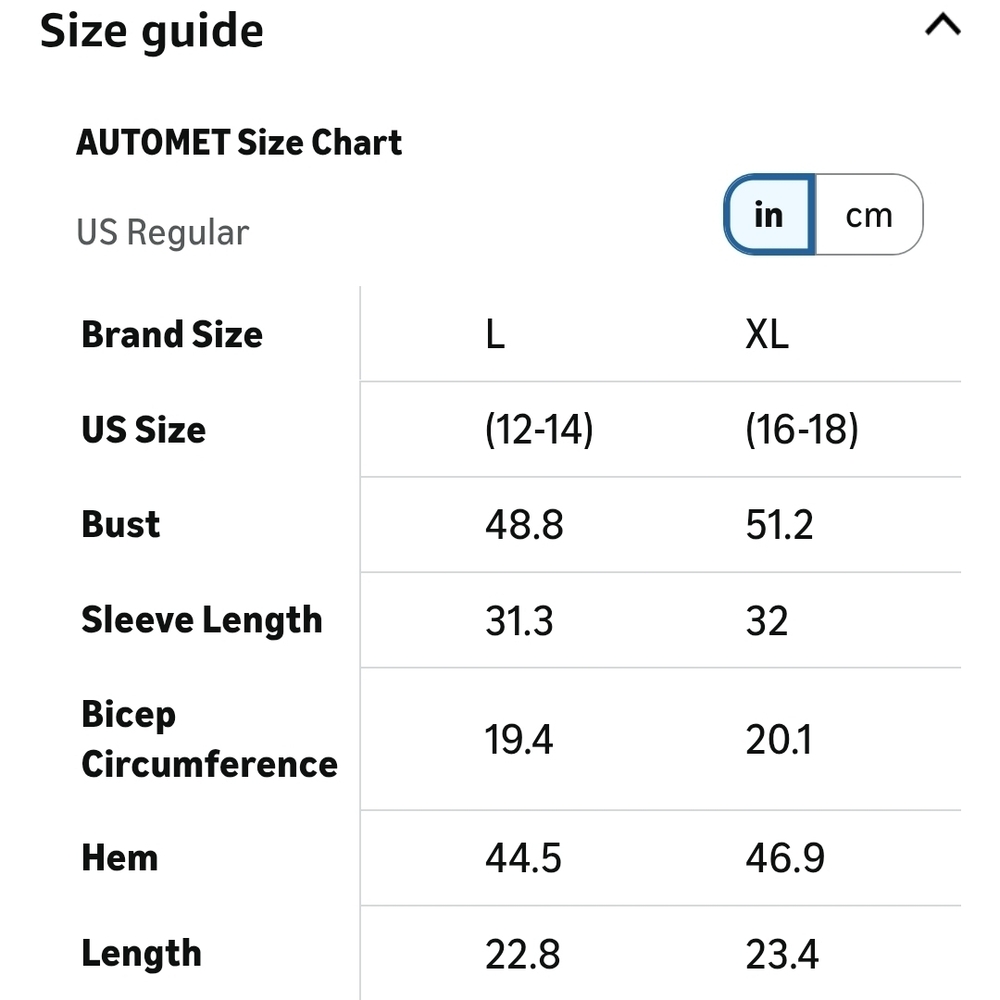Screen dimensions: 1000x1000
Task: Click the Bicep Circumference row label
Action: 209,739
